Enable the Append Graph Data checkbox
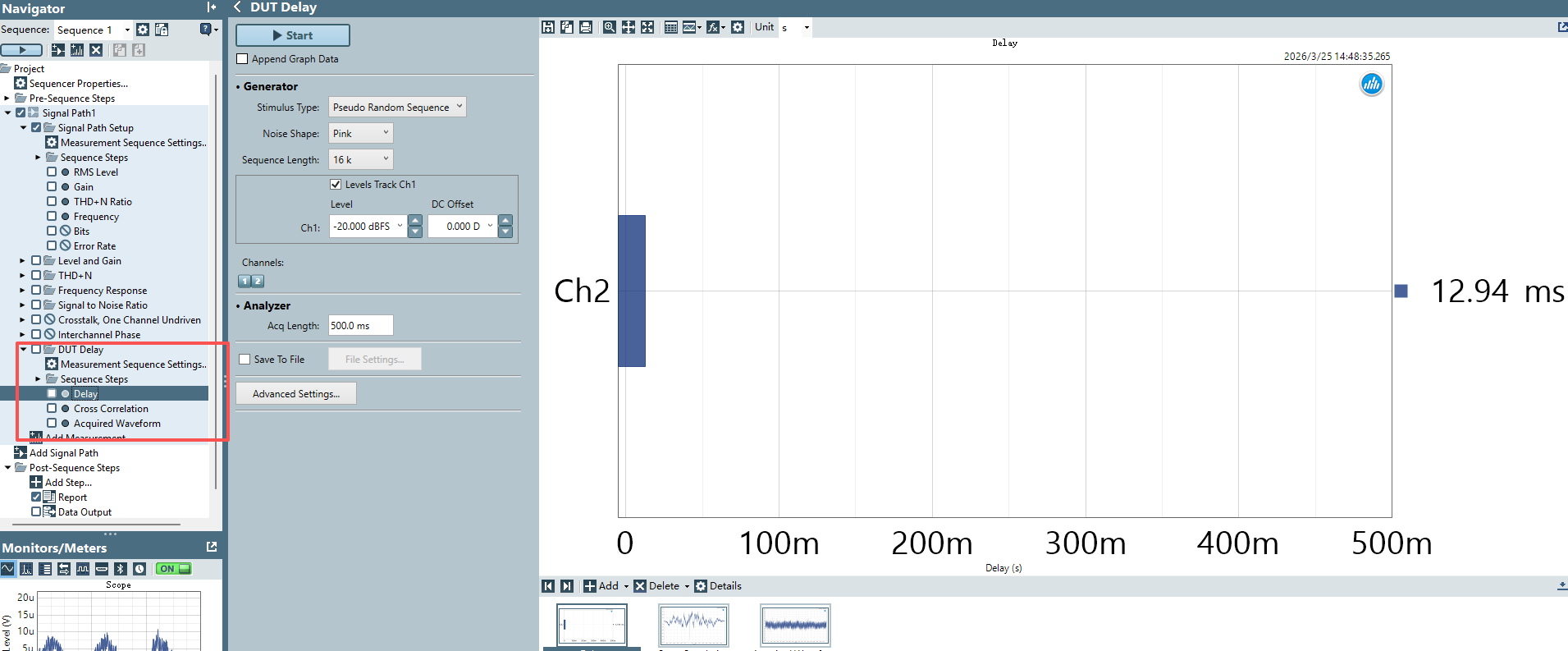This screenshot has height=651, width=1568. [x=242, y=59]
